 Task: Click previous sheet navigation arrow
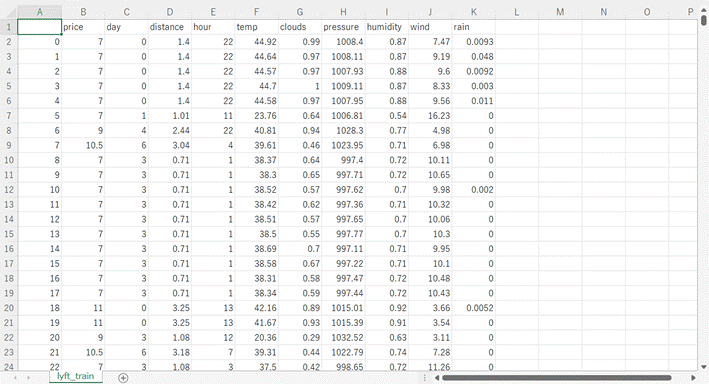click(x=15, y=378)
